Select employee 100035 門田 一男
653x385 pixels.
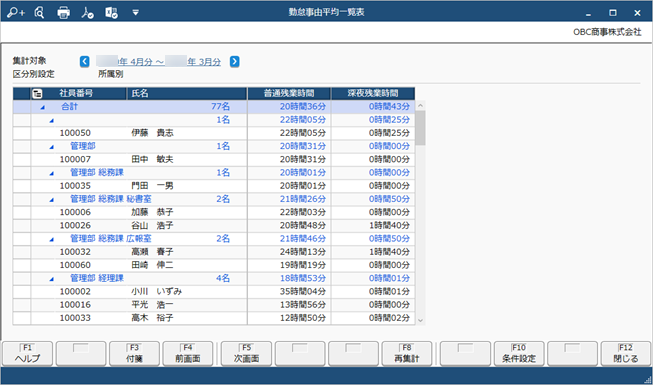pyautogui.click(x=214, y=186)
